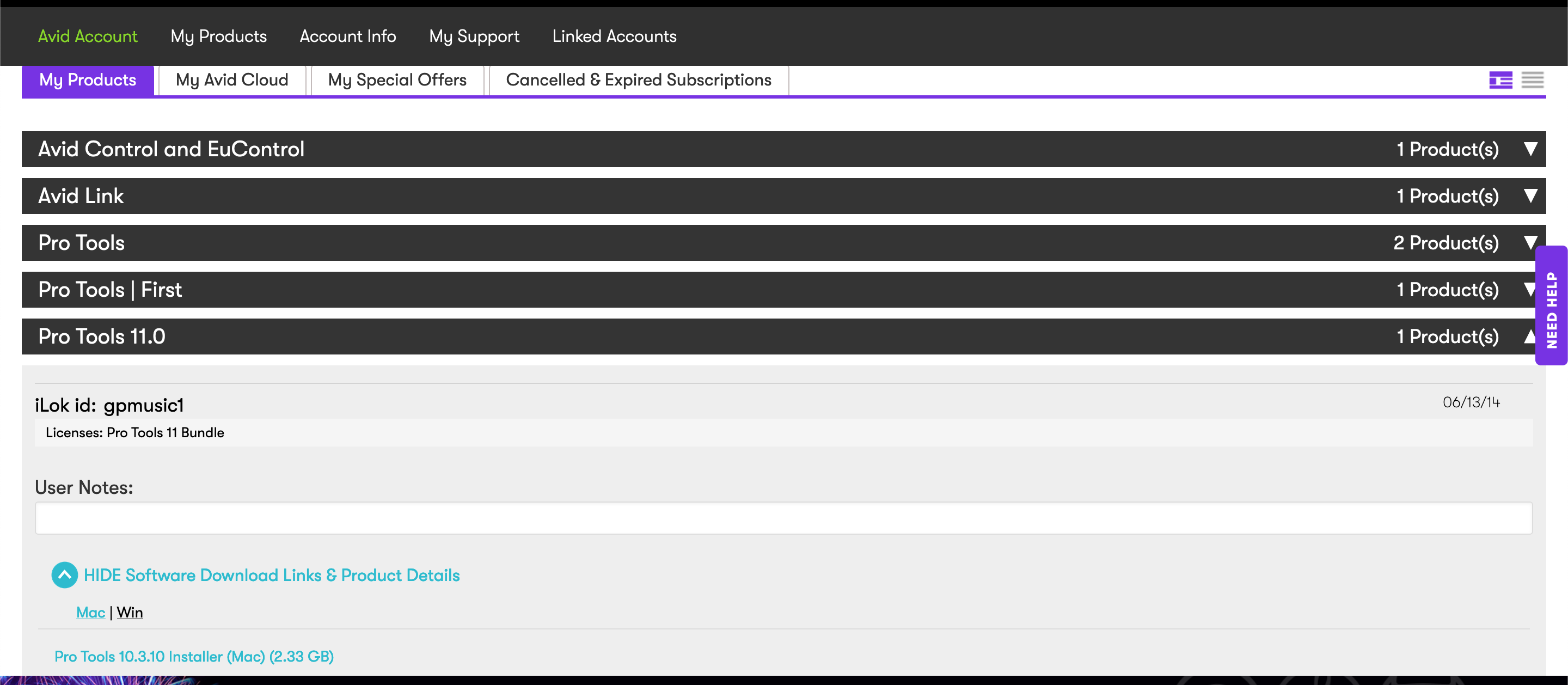Open Account Info menu item
1568x685 pixels.
347,36
